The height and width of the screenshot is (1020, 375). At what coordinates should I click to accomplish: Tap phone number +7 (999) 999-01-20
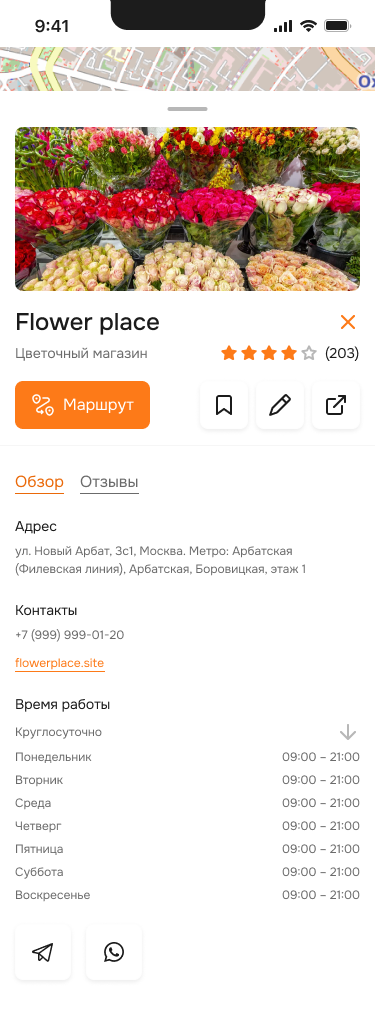[70, 635]
